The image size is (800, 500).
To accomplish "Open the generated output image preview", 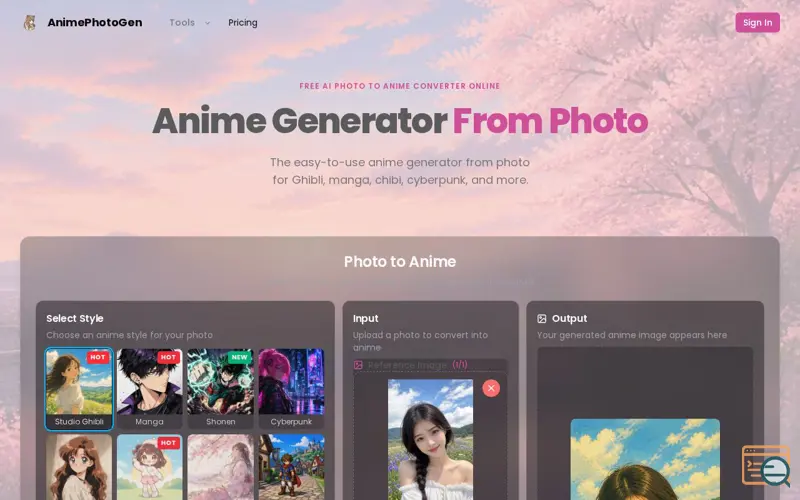I will 645,459.
